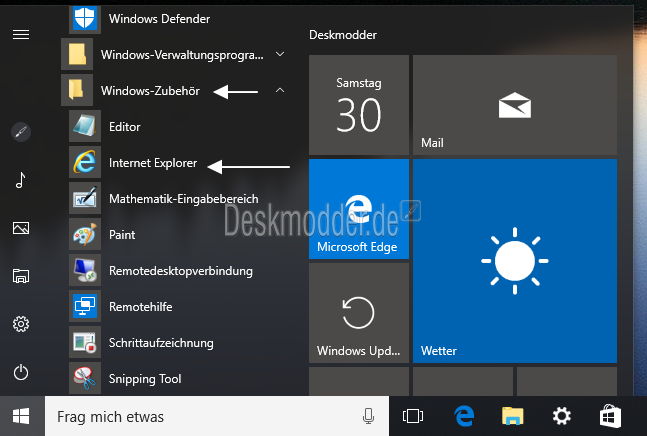The height and width of the screenshot is (436, 647).
Task: Click the microphone icon in search box
Action: click(x=368, y=416)
